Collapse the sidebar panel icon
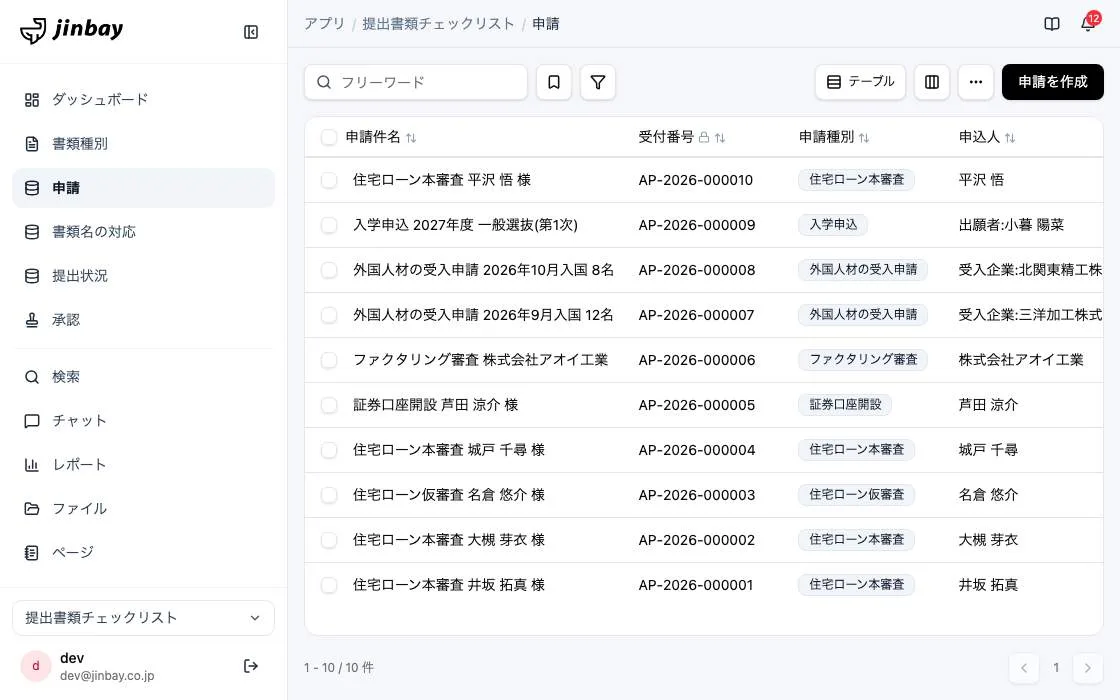Screen dimensions: 1120x700 (251, 32)
